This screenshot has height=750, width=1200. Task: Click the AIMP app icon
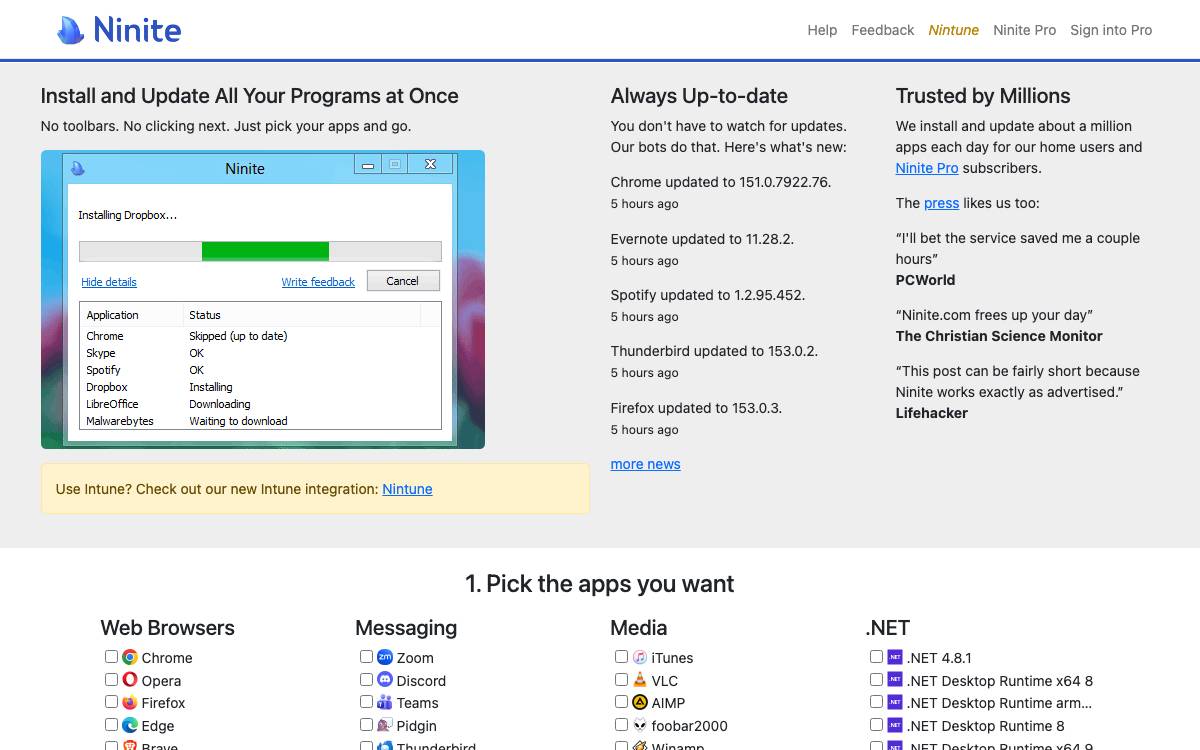pos(640,703)
